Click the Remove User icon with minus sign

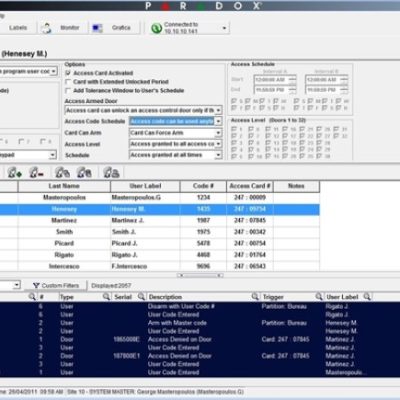pyautogui.click(x=36, y=172)
